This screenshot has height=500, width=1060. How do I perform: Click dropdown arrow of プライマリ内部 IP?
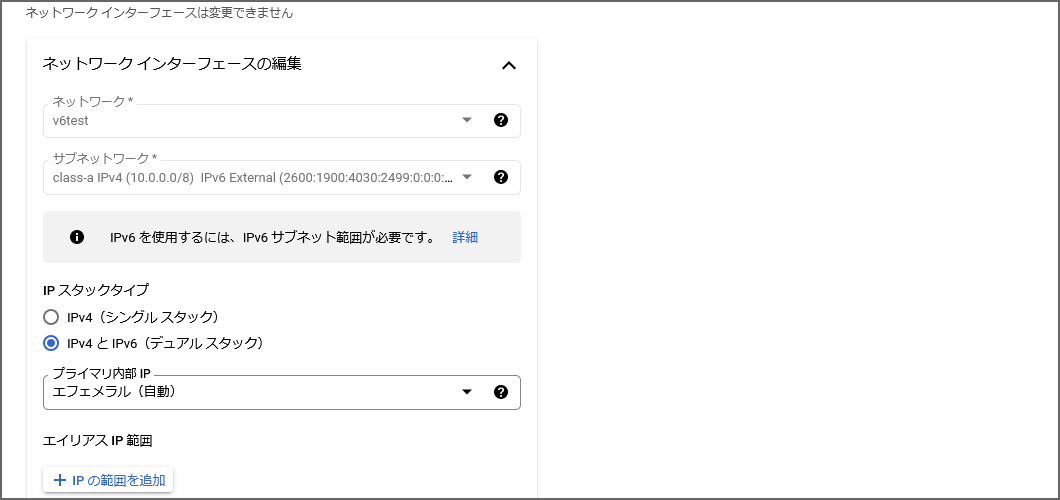pos(466,392)
